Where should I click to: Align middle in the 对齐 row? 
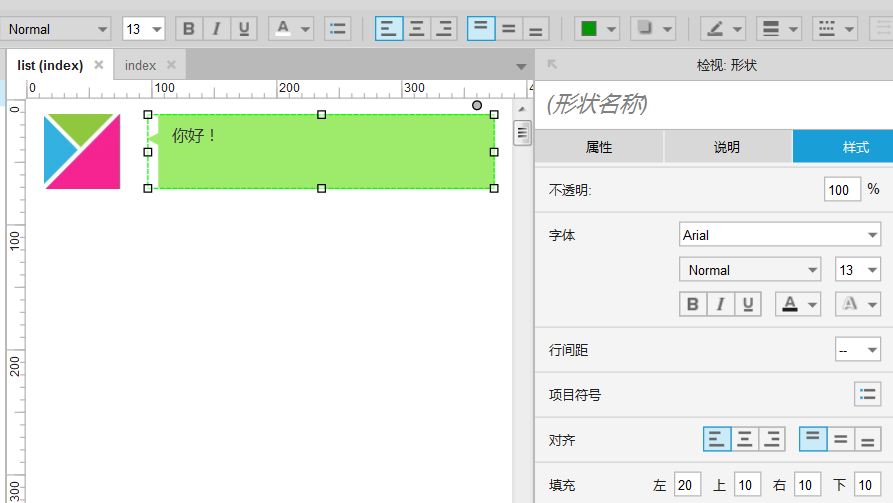click(840, 439)
